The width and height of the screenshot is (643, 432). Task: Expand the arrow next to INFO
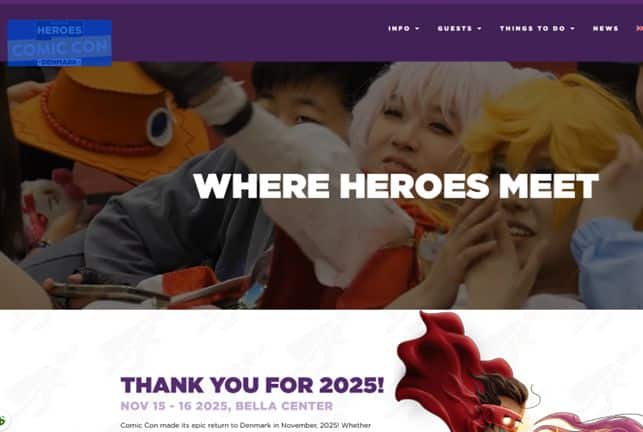click(x=417, y=29)
